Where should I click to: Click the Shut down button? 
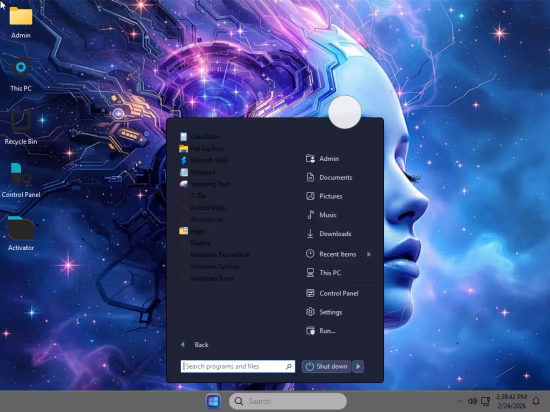327,366
